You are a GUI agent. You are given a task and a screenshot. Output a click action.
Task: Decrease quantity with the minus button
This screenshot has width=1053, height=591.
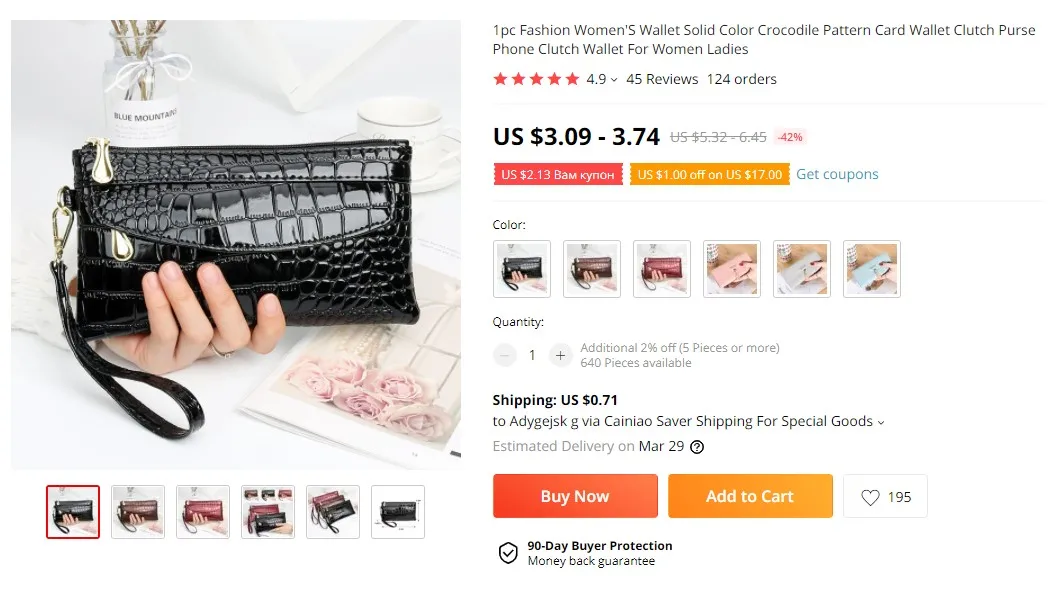[504, 355]
